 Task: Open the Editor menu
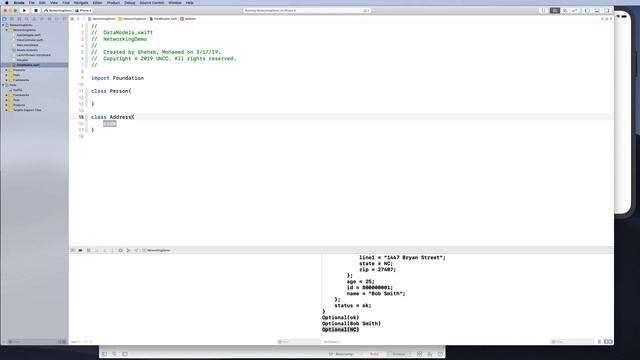(x=97, y=2)
